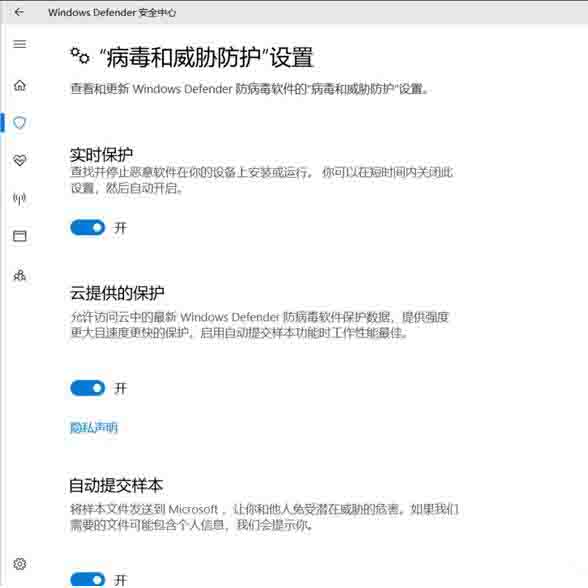Open the Firewall & network protection antenna icon
The height and width of the screenshot is (588, 588).
coord(20,198)
